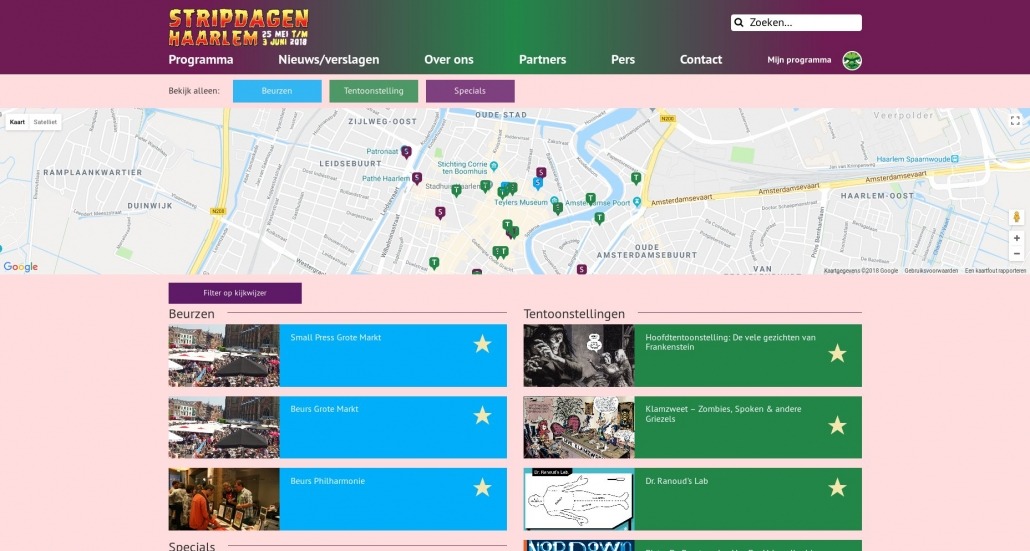The width and height of the screenshot is (1030, 551).
Task: Click green T marker on Amsterdamse Poort label
Action: (590, 198)
